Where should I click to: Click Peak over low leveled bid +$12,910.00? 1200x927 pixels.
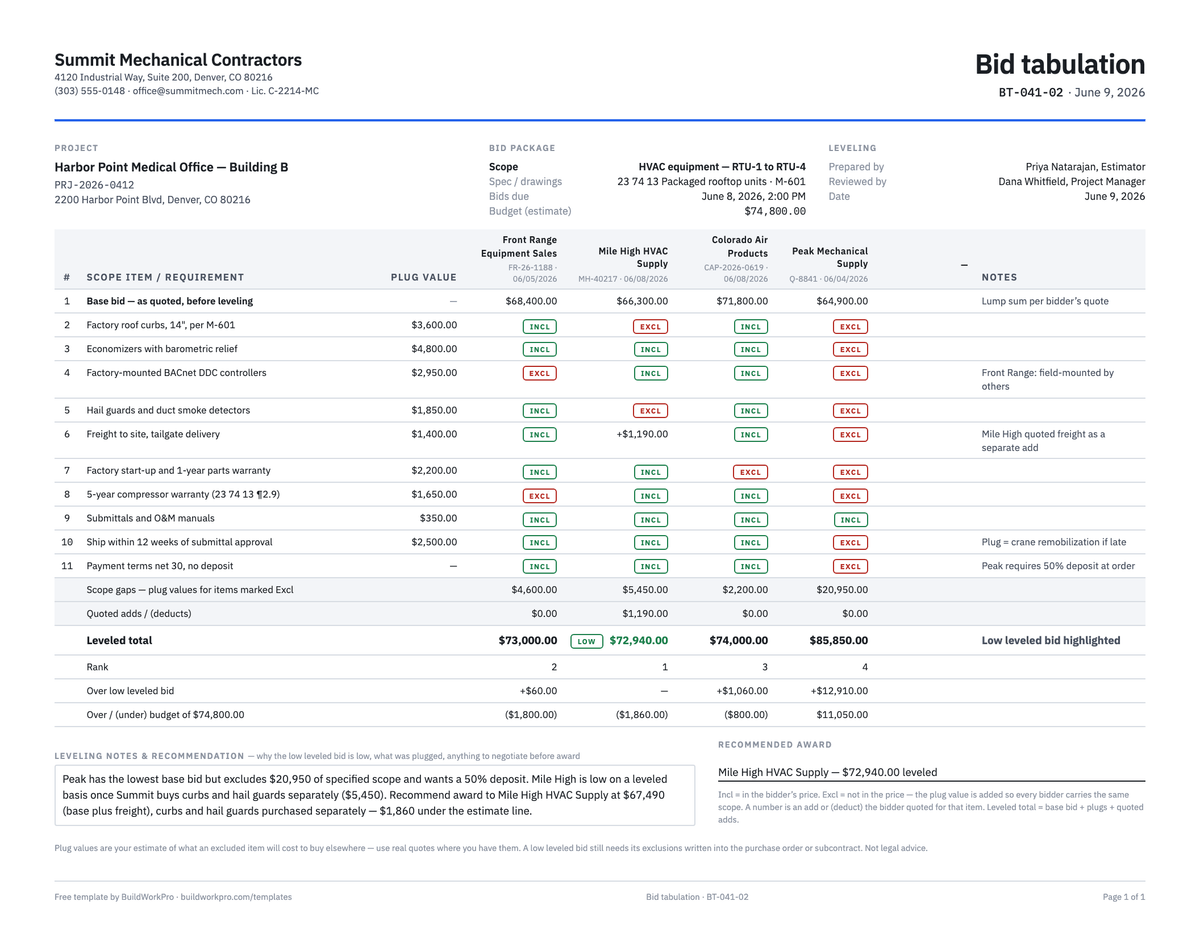click(839, 691)
